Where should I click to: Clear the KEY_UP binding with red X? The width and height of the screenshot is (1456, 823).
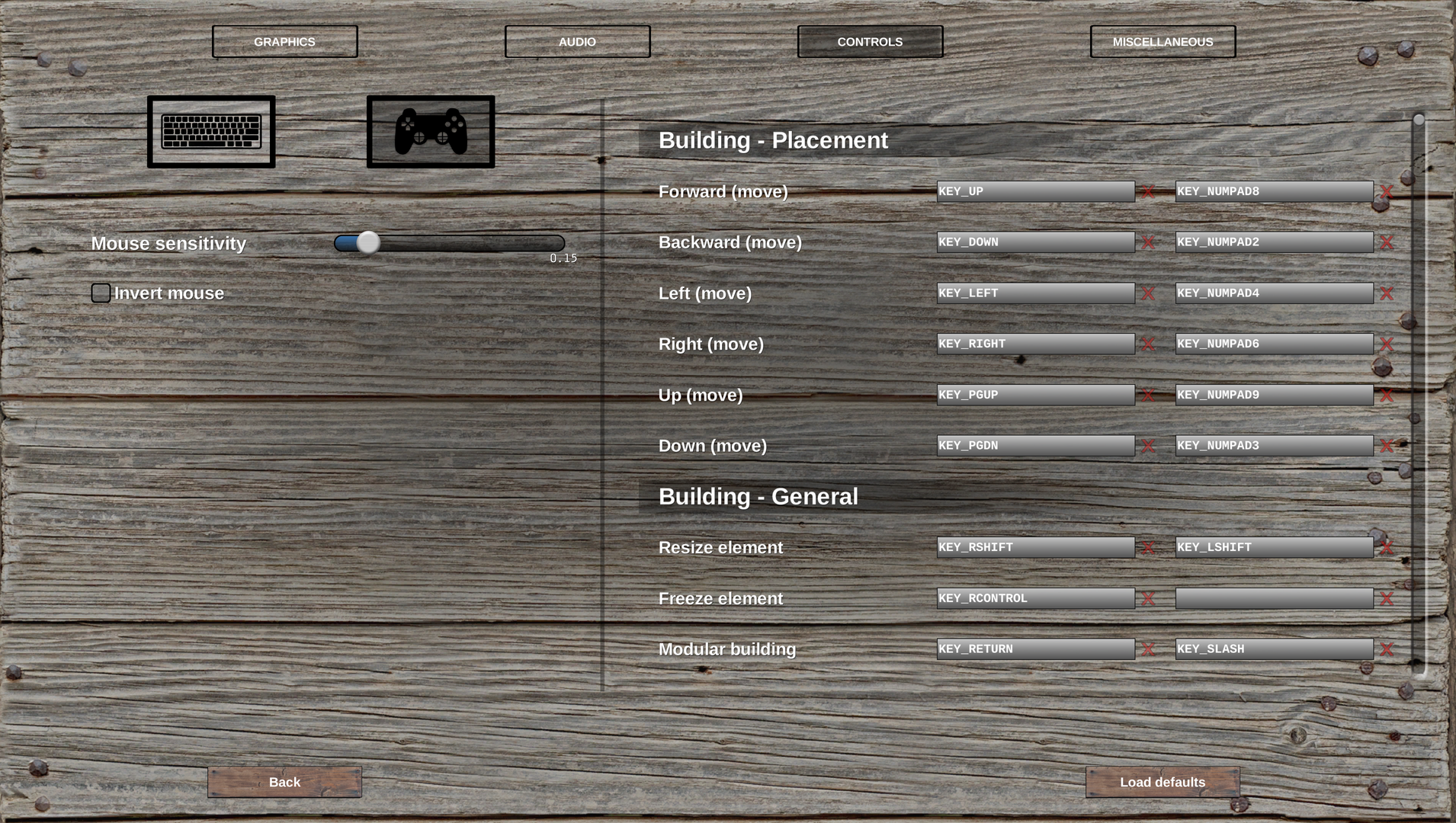point(1148,192)
